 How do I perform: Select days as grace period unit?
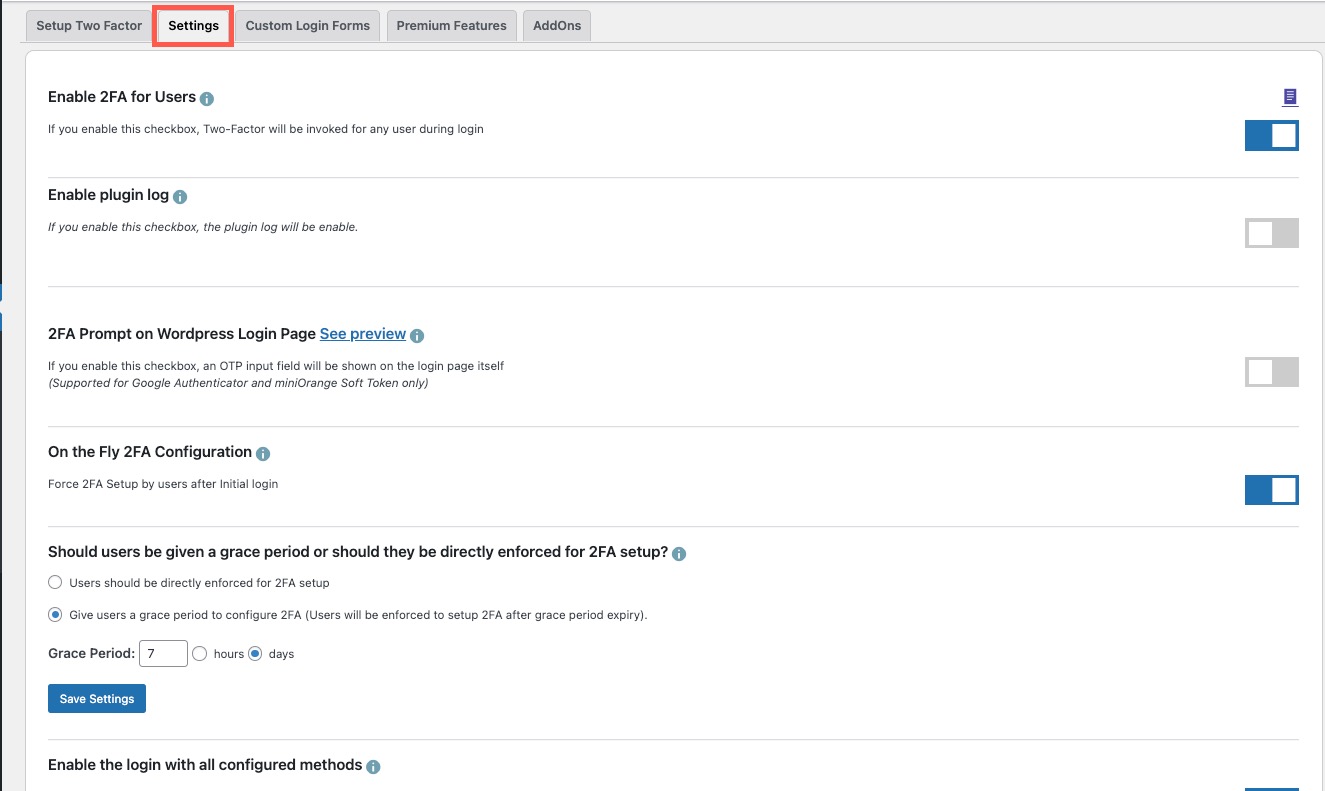(255, 654)
